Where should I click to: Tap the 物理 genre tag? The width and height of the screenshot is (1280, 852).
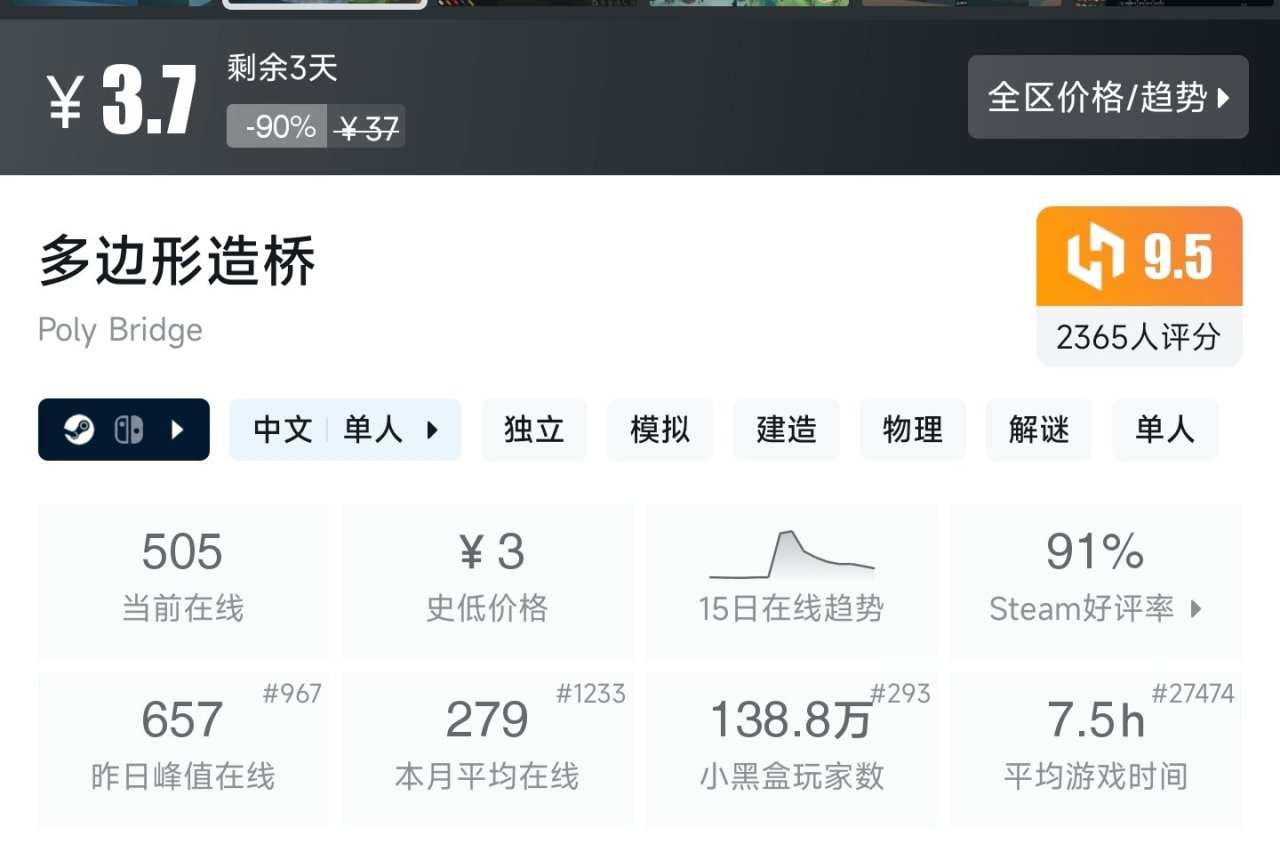[x=912, y=430]
